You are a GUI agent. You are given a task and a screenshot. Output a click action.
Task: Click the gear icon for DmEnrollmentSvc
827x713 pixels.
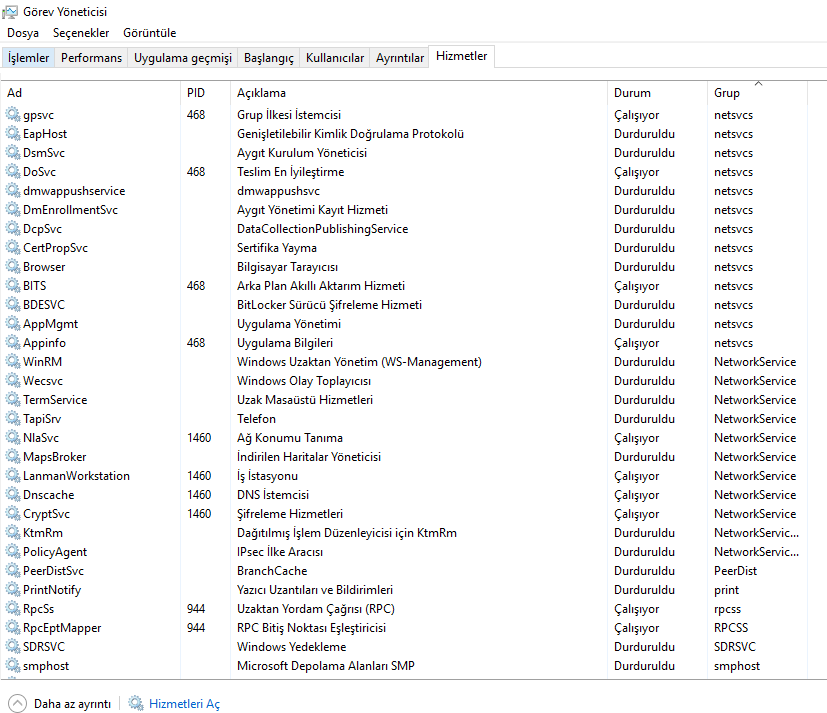tap(13, 209)
